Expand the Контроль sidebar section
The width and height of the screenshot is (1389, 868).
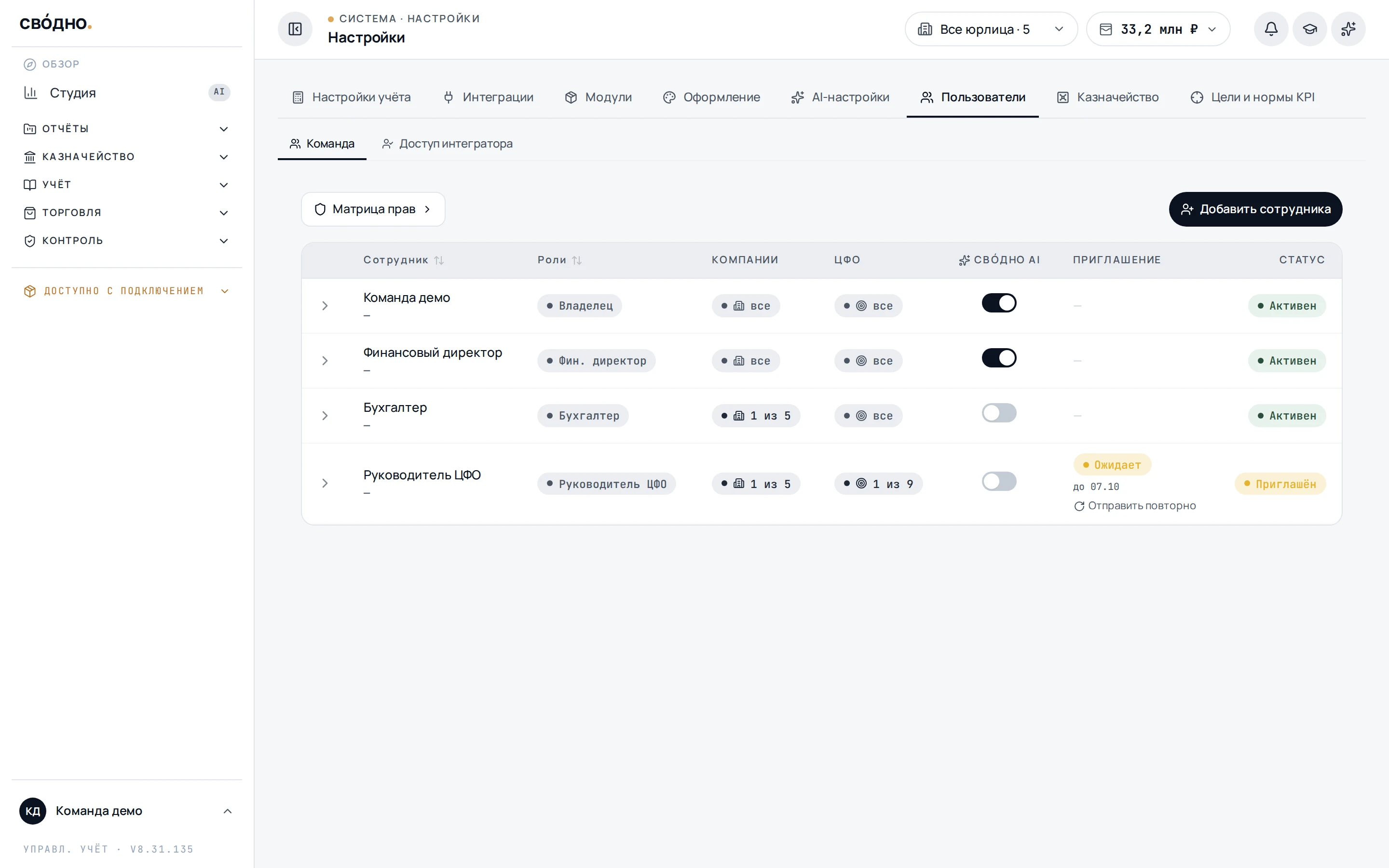pyautogui.click(x=127, y=241)
